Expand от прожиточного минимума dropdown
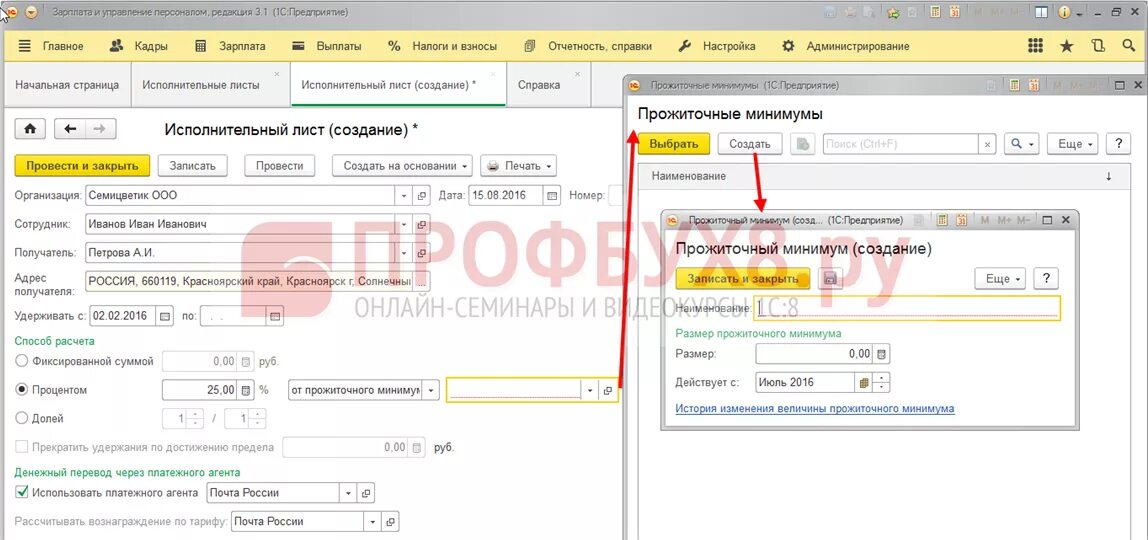This screenshot has height=540, width=1148. 432,391
